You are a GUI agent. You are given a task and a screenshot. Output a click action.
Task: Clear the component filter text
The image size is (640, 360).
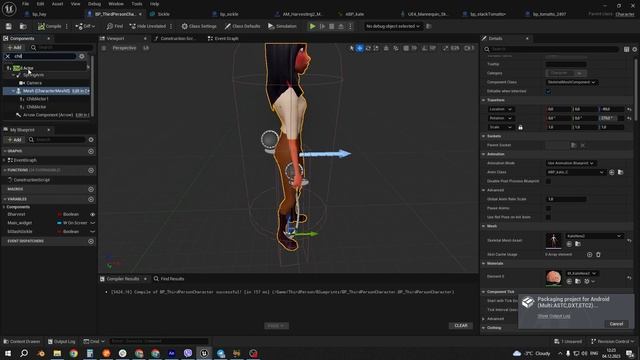click(x=7, y=56)
